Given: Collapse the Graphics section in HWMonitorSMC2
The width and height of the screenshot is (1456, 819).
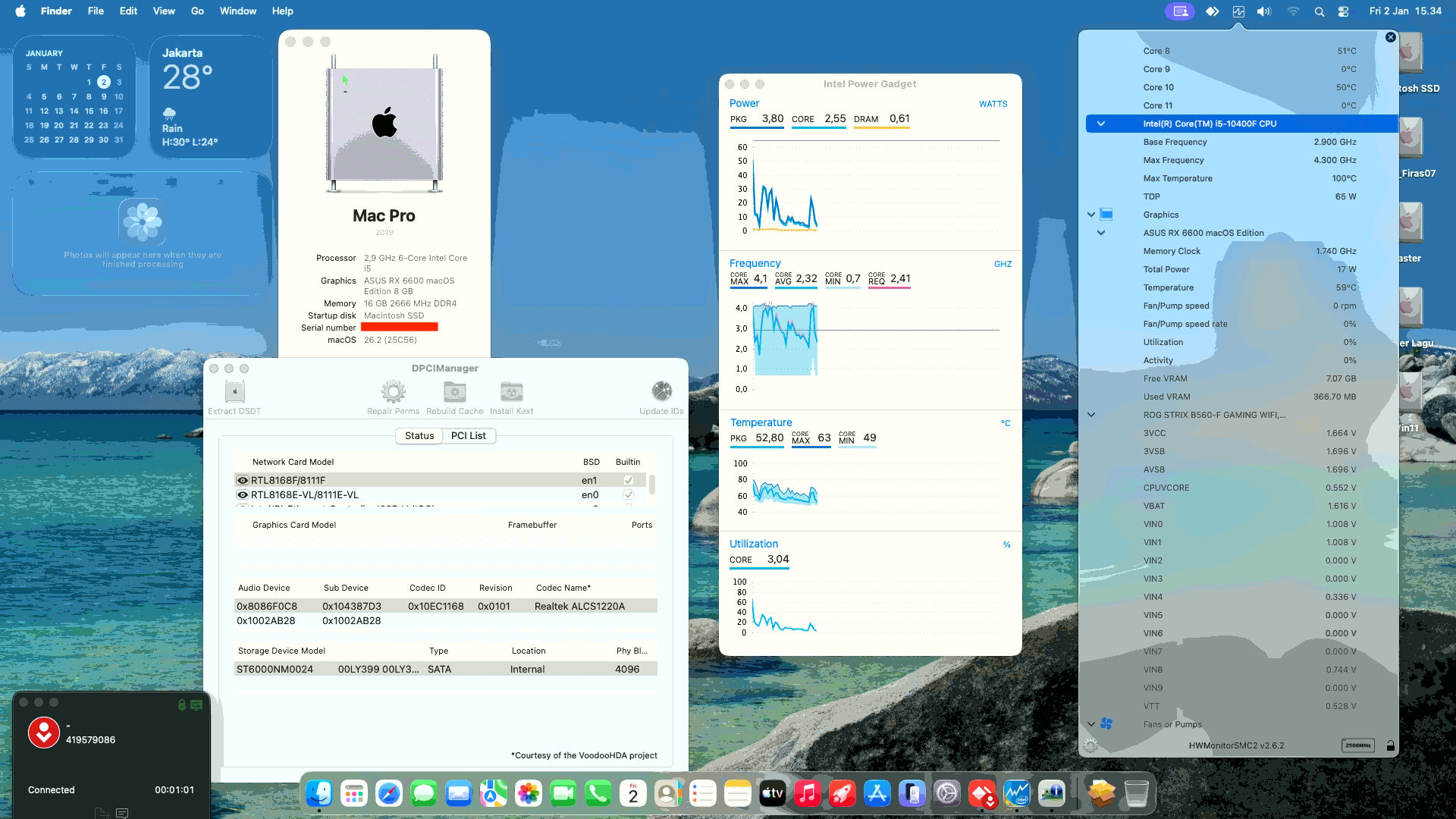Looking at the screenshot, I should pos(1090,214).
